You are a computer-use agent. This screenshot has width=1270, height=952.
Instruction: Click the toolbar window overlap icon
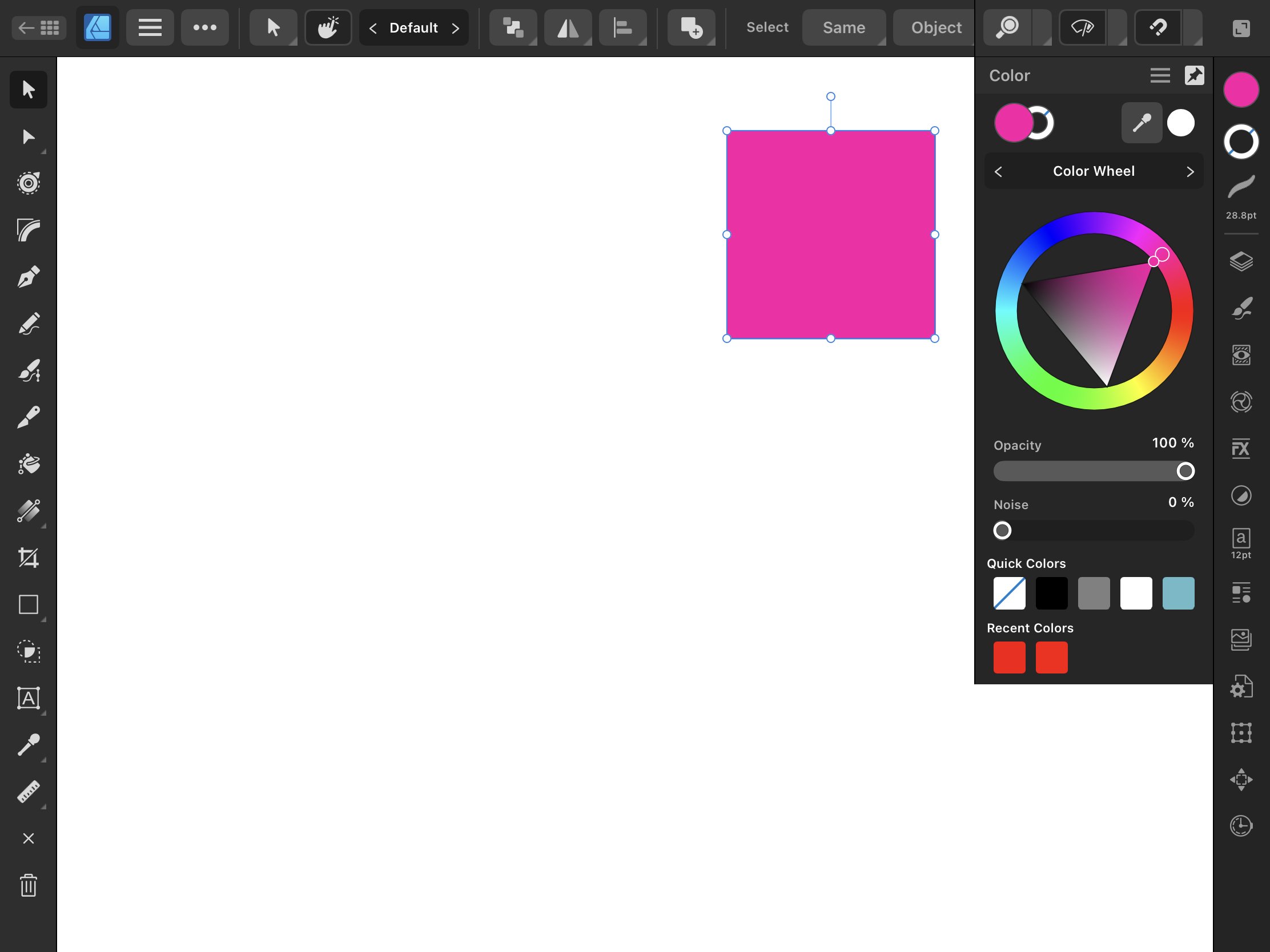point(1241,28)
